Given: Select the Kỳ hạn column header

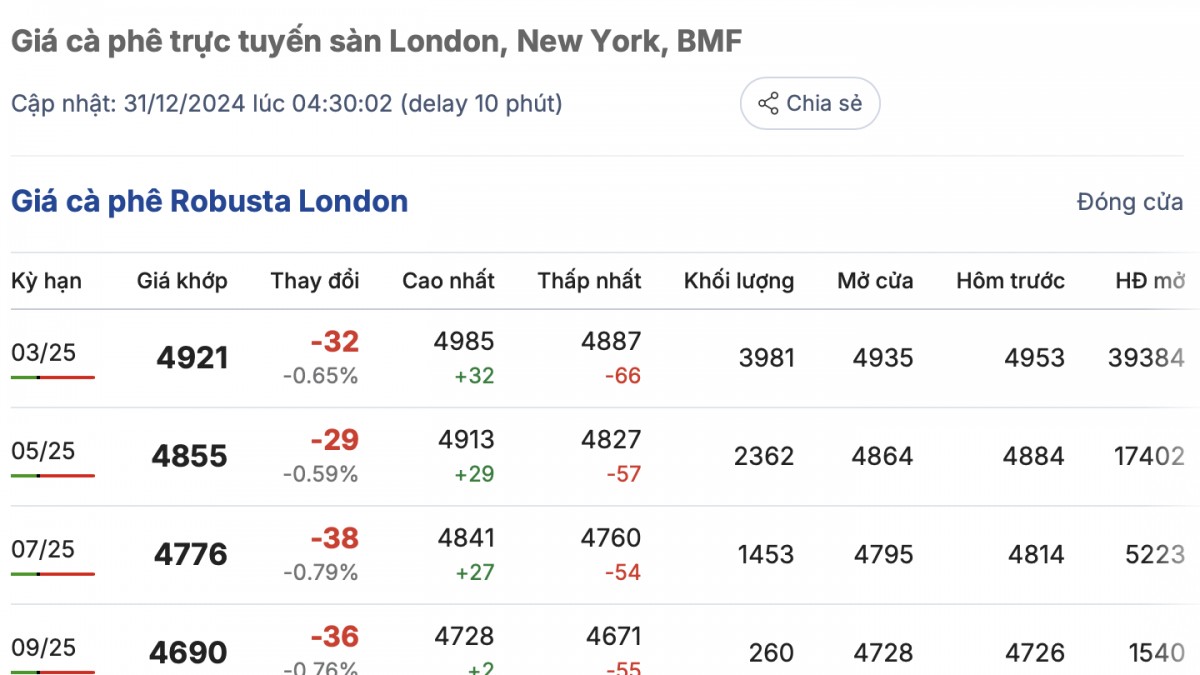Looking at the screenshot, I should [x=46, y=281].
